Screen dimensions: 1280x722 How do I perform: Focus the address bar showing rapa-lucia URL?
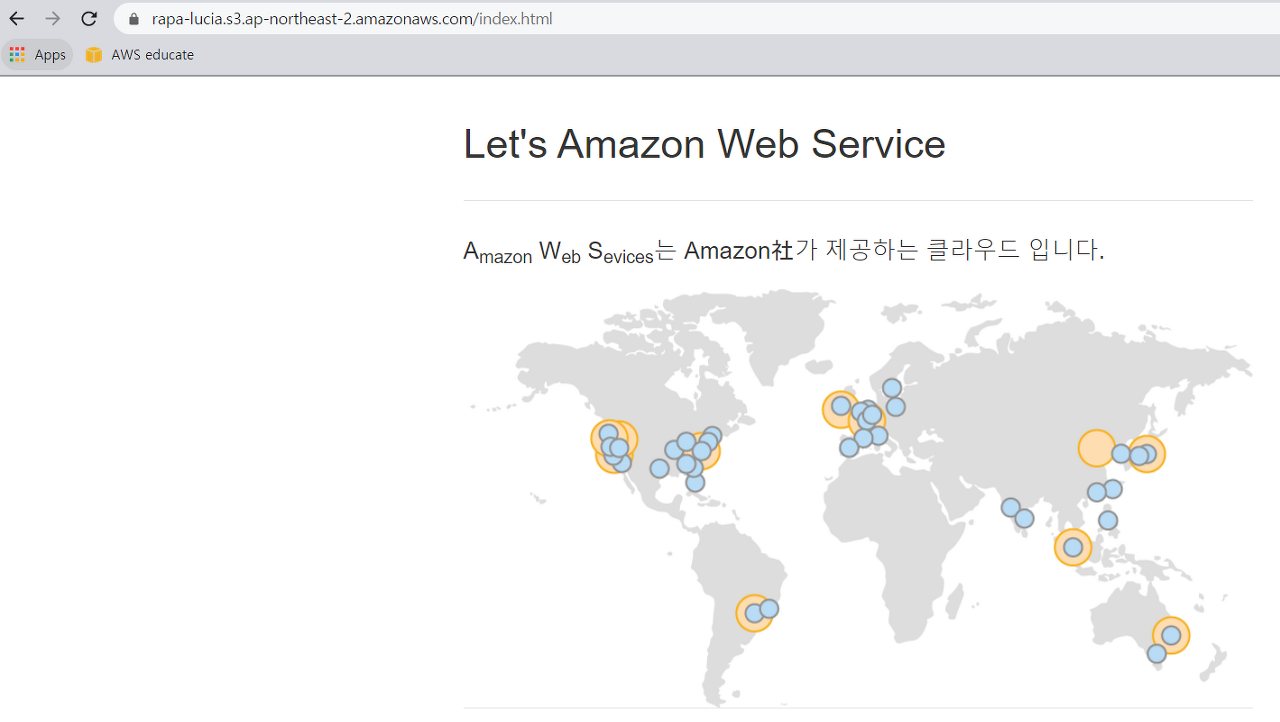(696, 19)
